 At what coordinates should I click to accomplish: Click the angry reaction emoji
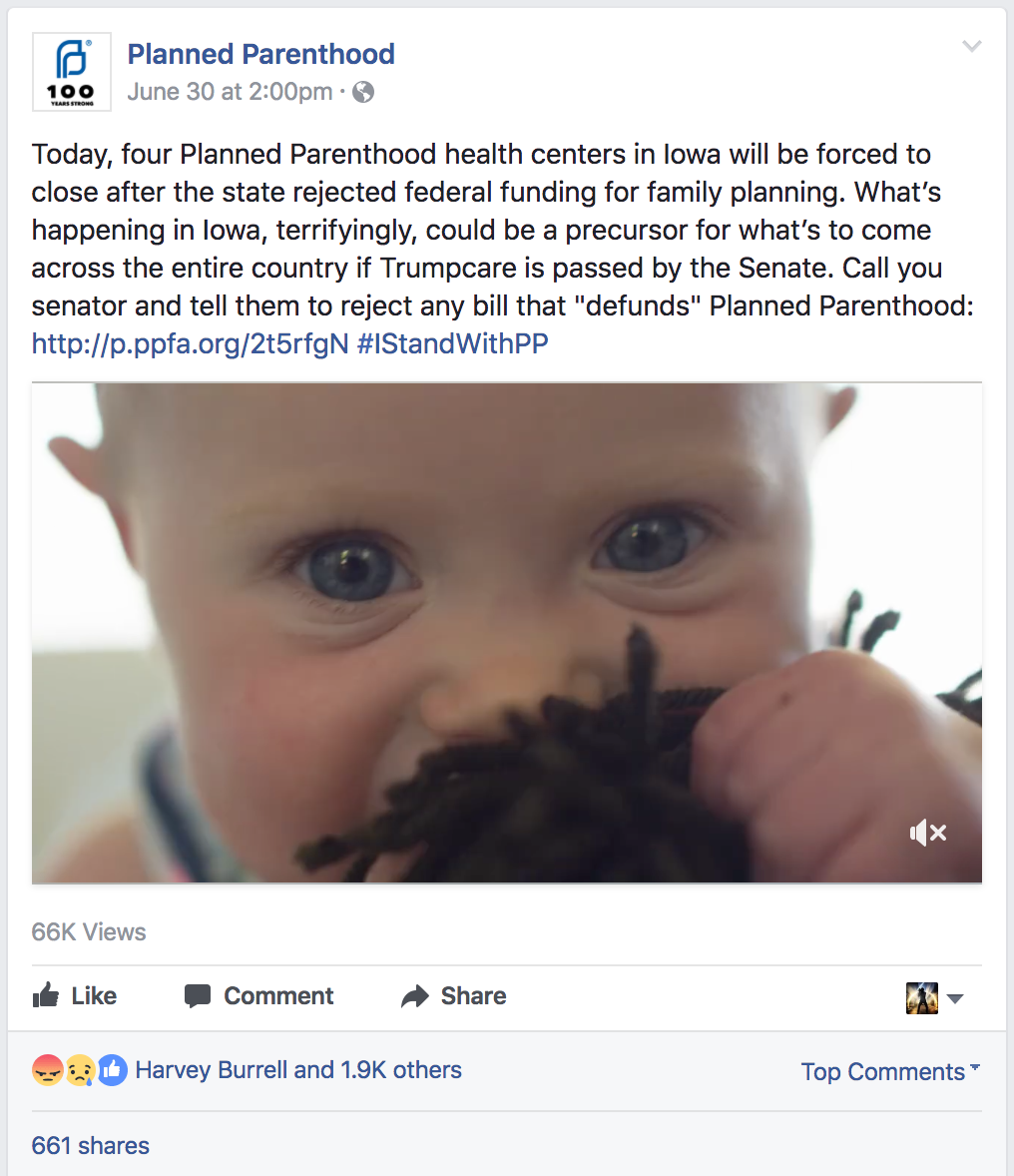tap(47, 1070)
